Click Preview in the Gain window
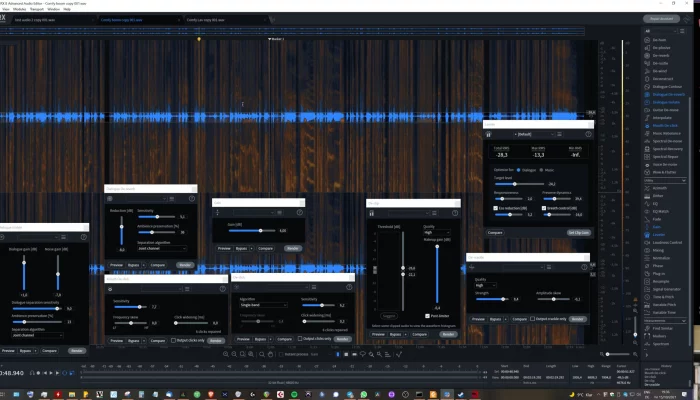The image size is (700, 400). coord(224,248)
